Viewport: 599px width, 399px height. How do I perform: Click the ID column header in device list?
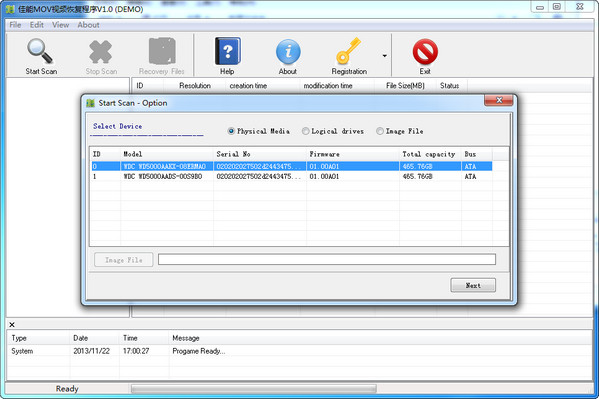(x=105, y=154)
